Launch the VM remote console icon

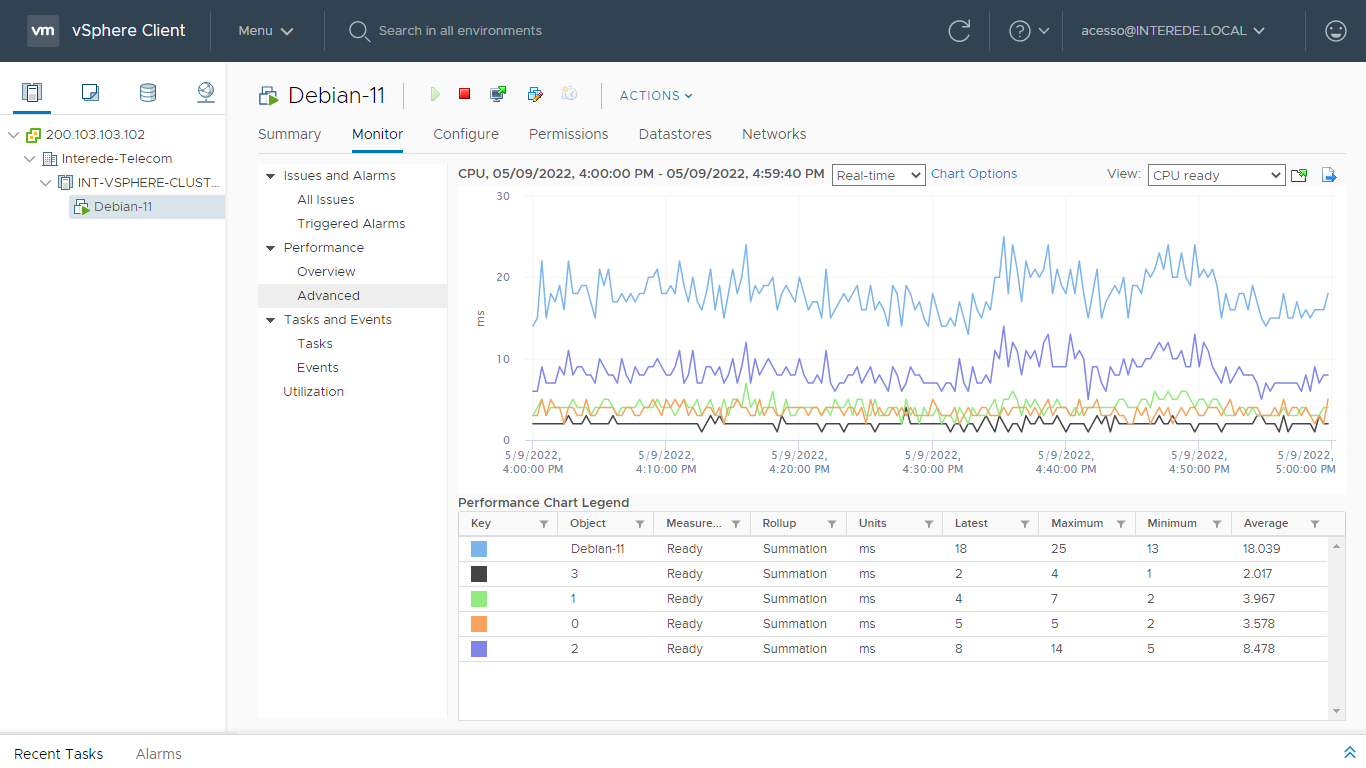pos(498,94)
